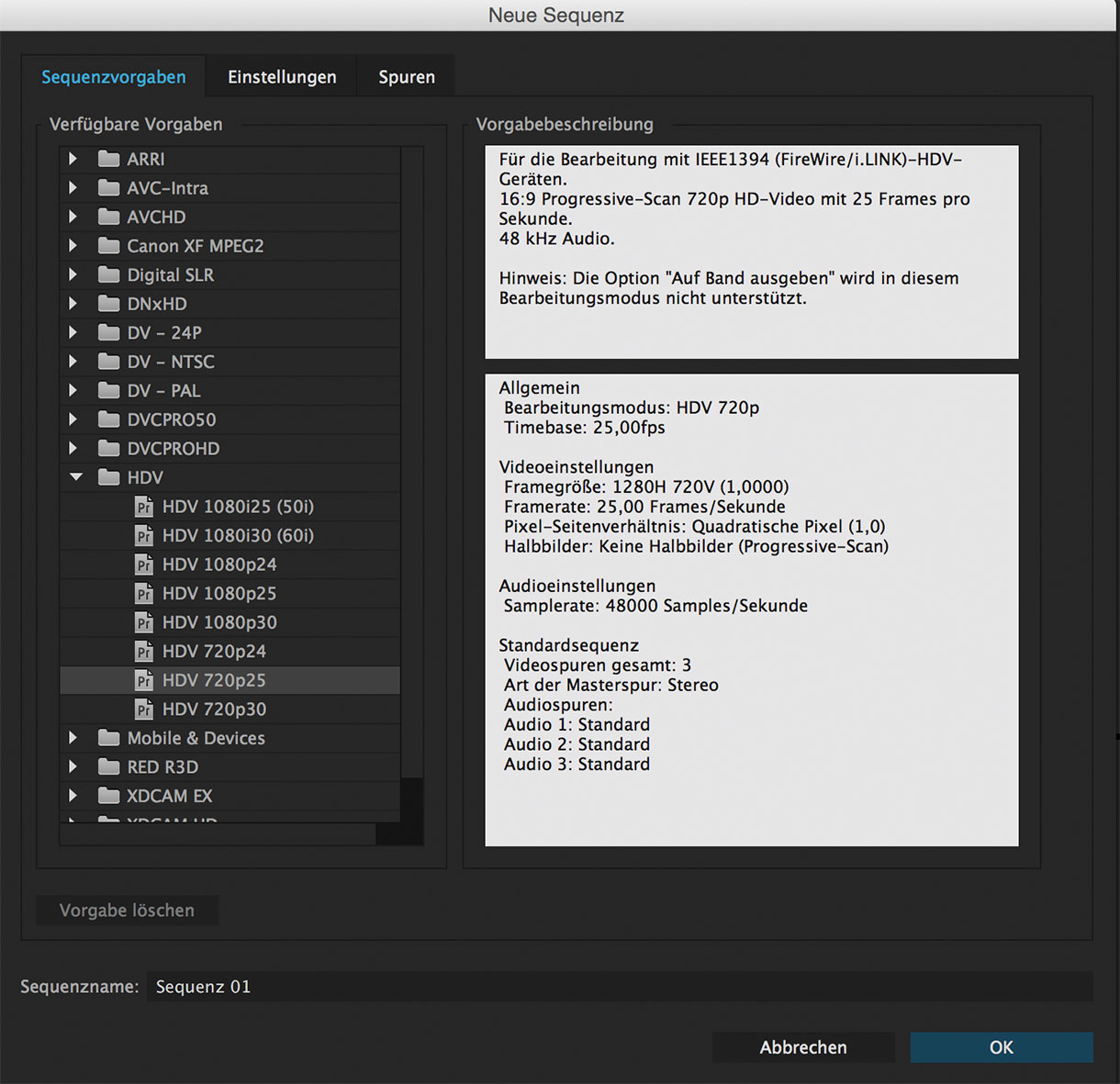Click the Canon XF MPEG2 folder icon
Image resolution: width=1120 pixels, height=1084 pixels.
point(109,246)
